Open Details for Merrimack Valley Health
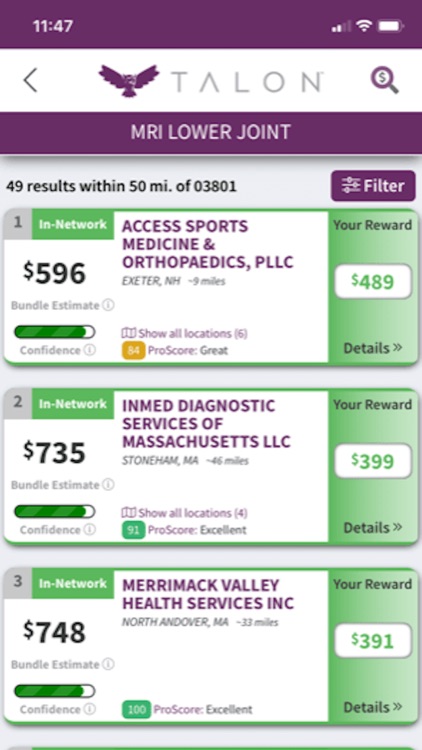 (x=373, y=706)
